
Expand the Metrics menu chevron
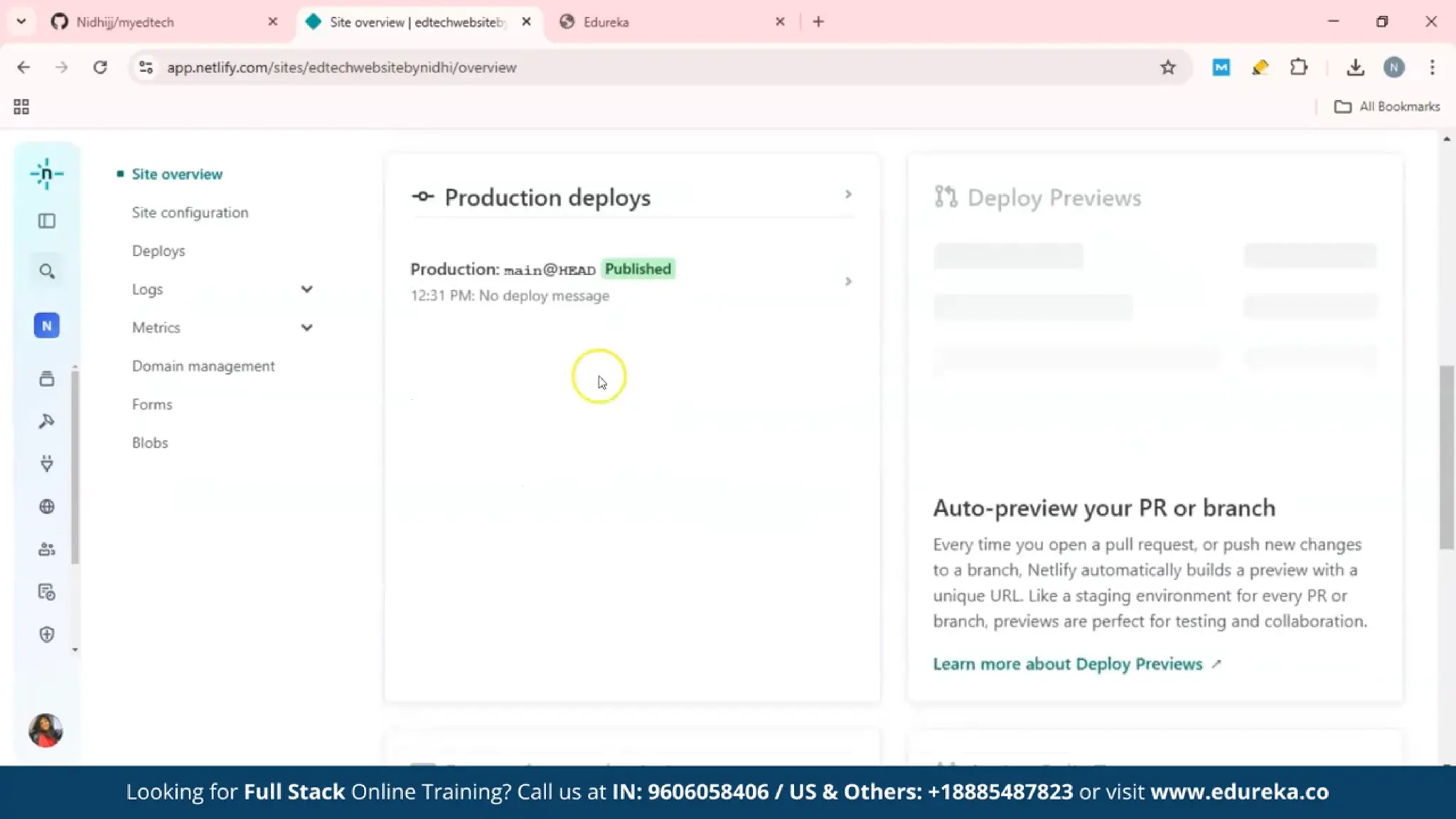[306, 328]
